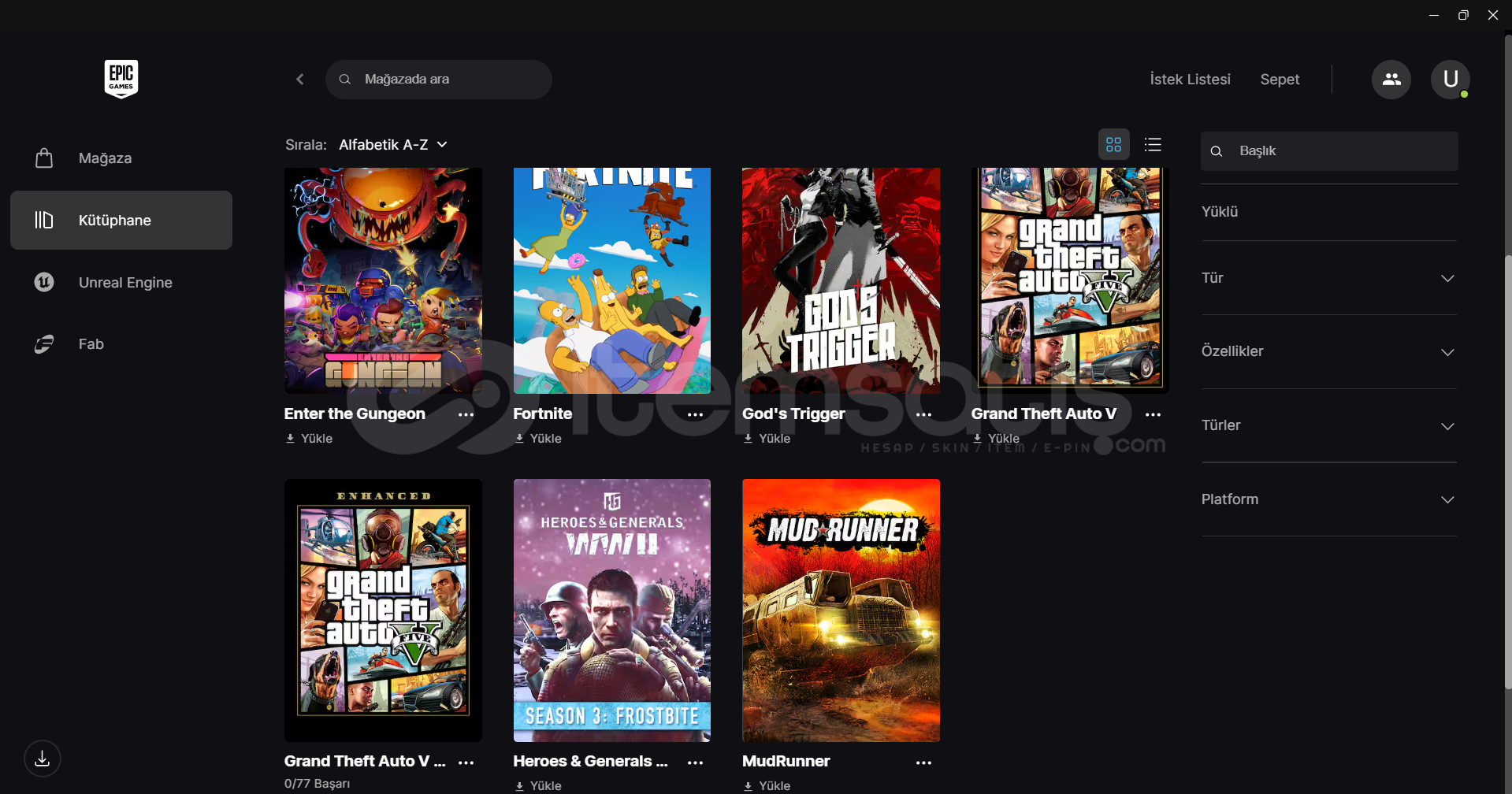This screenshot has width=1512, height=794.
Task: Open Heroes & Generals WWII cover
Action: tap(612, 610)
